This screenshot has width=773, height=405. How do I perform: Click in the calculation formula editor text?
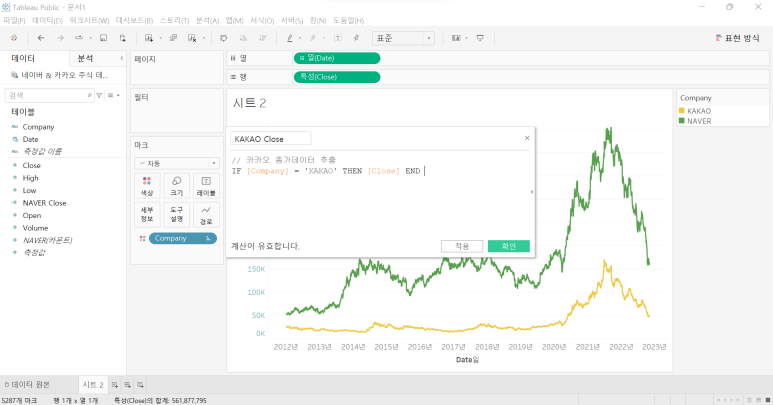click(328, 171)
